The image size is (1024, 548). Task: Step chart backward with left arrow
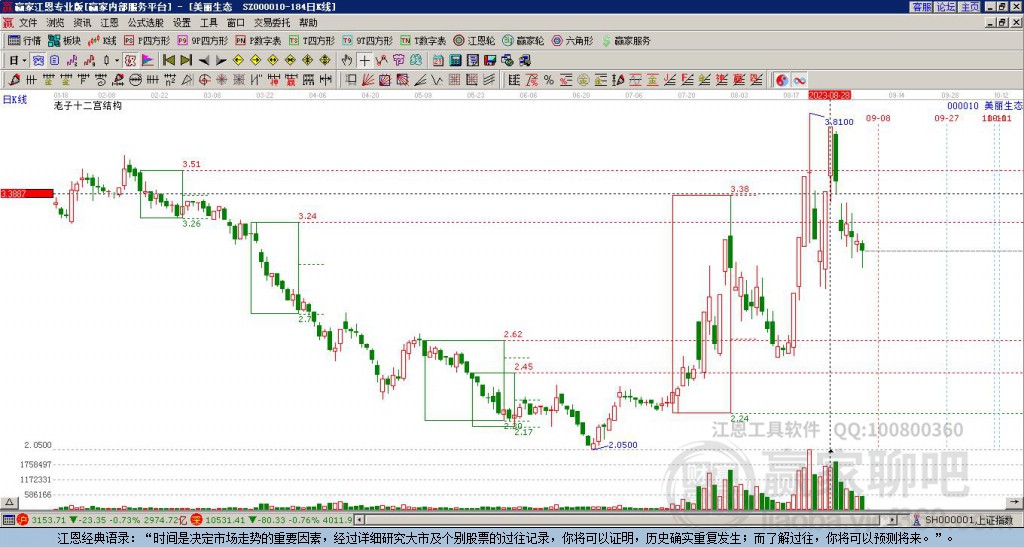204,61
